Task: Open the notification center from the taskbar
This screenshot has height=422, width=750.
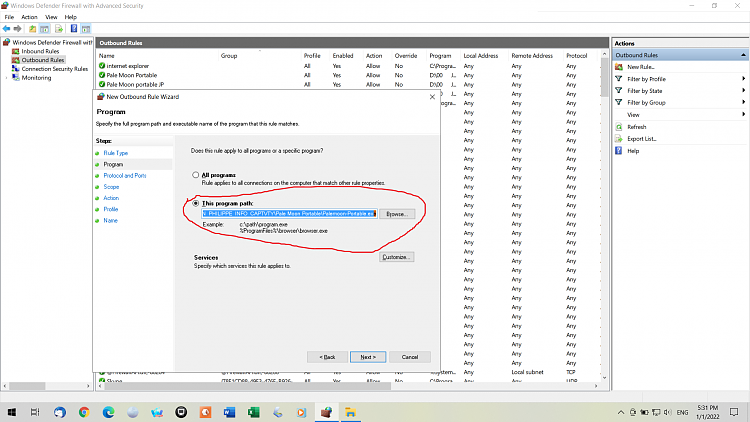Action: point(734,412)
